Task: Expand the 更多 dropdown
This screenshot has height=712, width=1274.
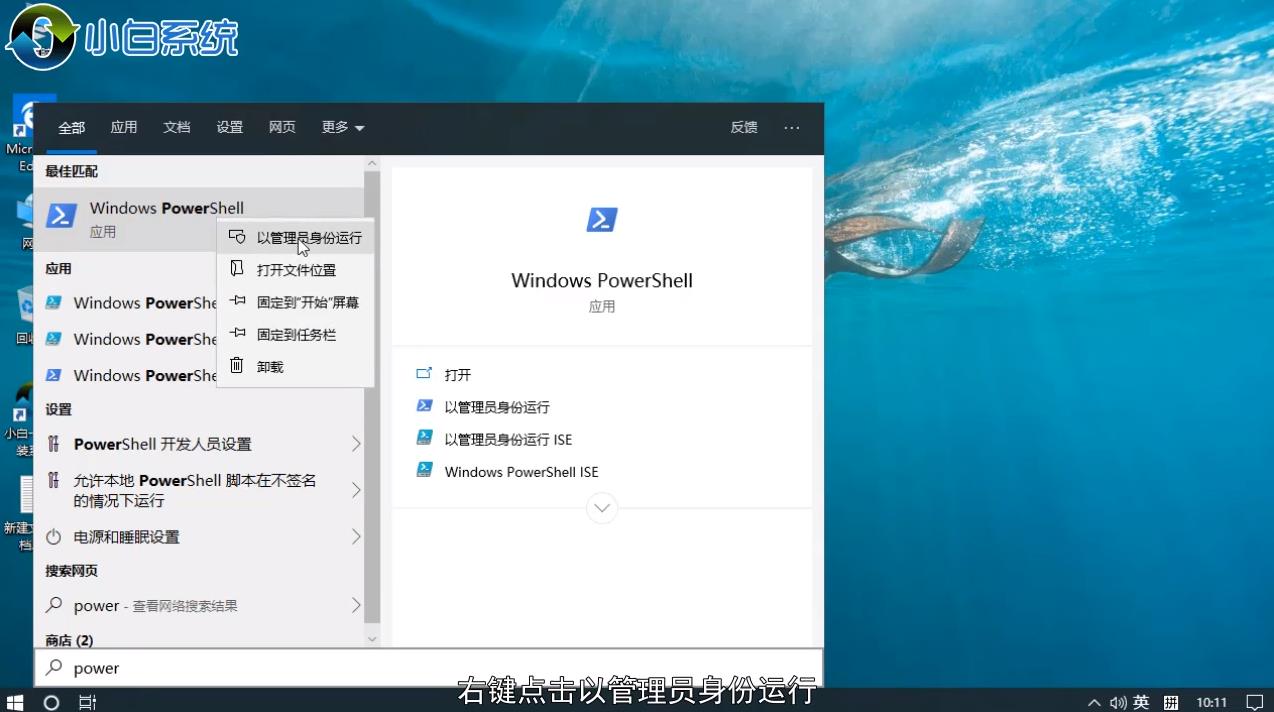Action: pyautogui.click(x=343, y=127)
